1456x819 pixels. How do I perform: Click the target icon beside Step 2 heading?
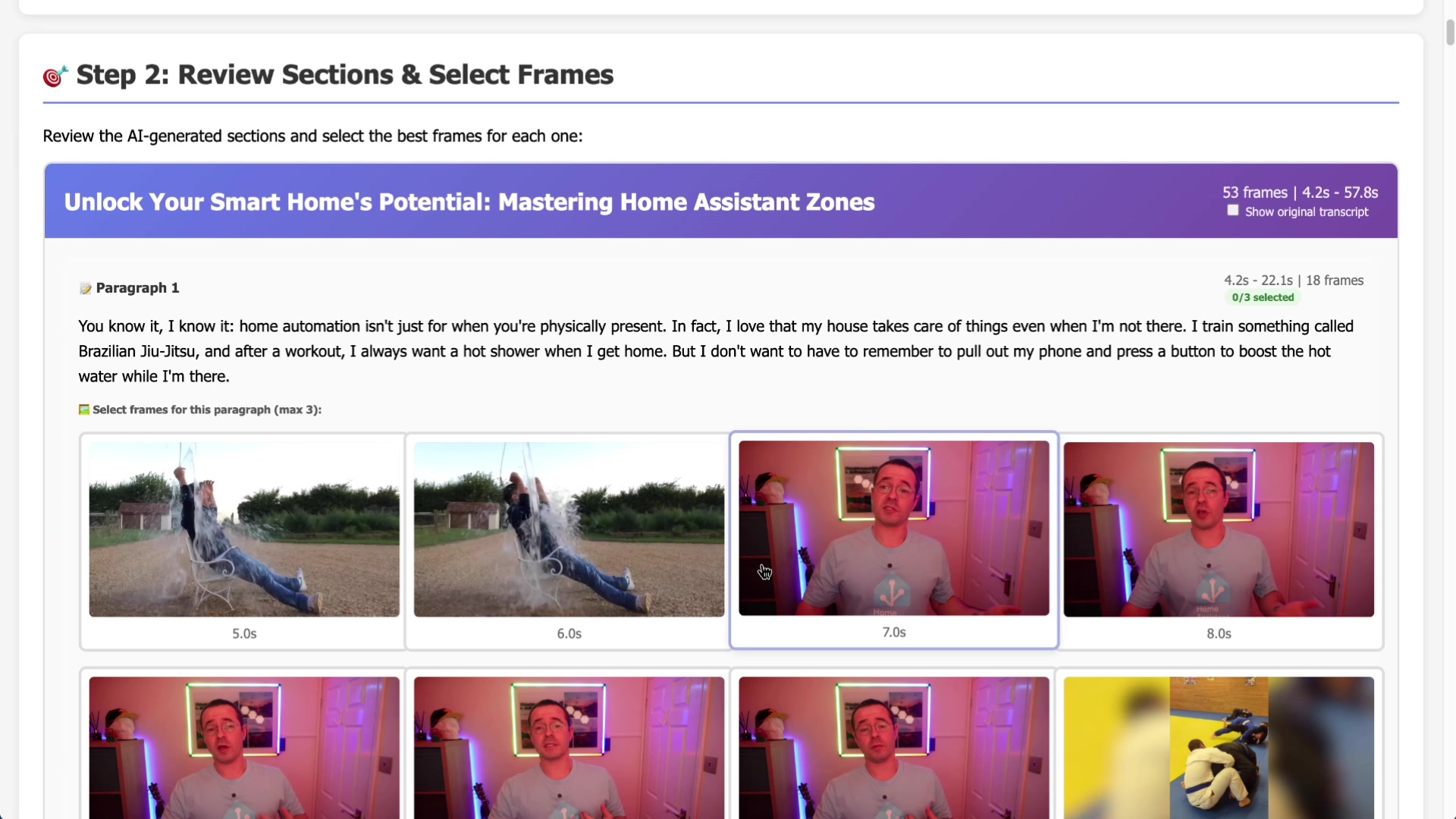pyautogui.click(x=55, y=76)
